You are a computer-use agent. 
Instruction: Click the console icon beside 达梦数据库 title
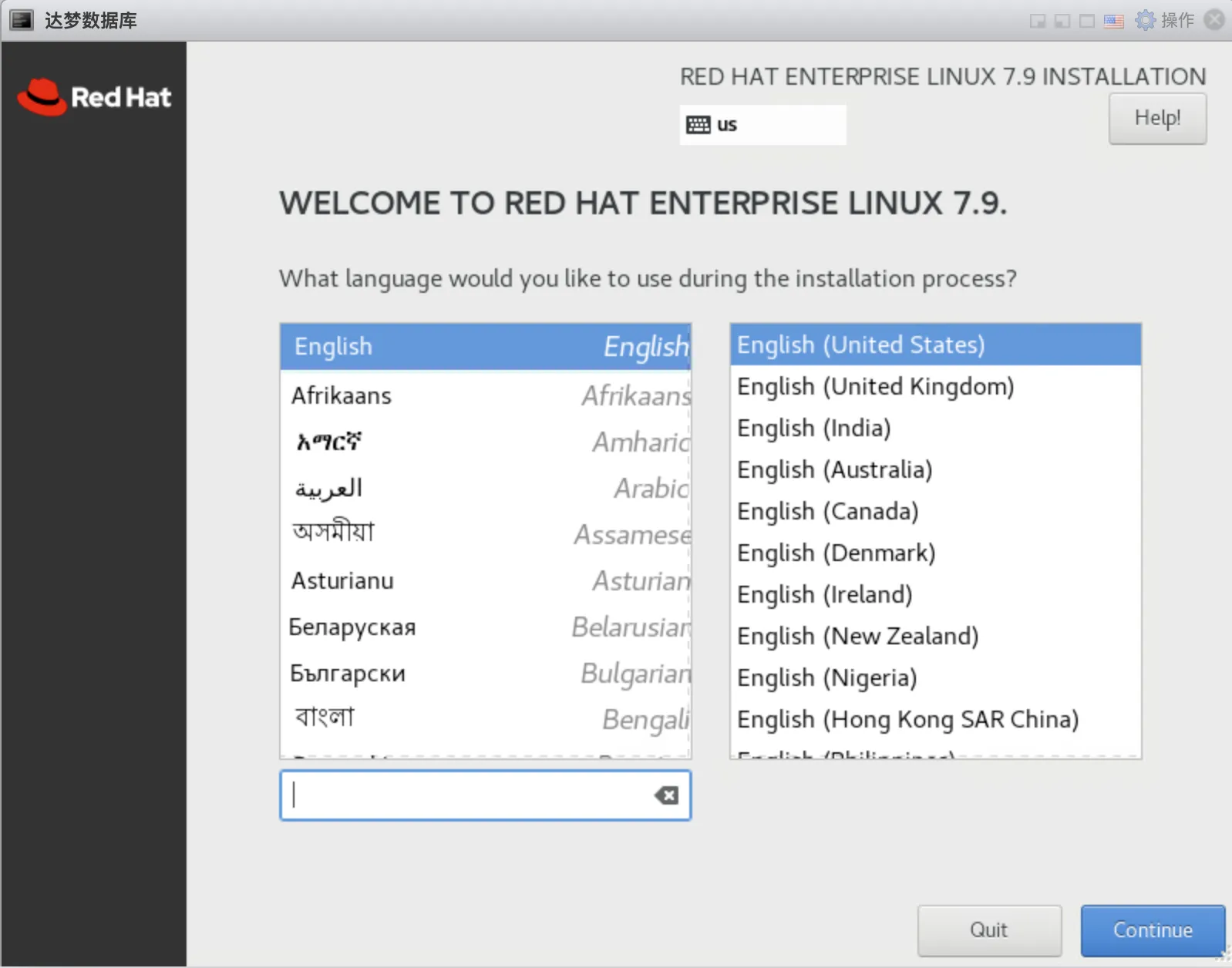pyautogui.click(x=22, y=20)
